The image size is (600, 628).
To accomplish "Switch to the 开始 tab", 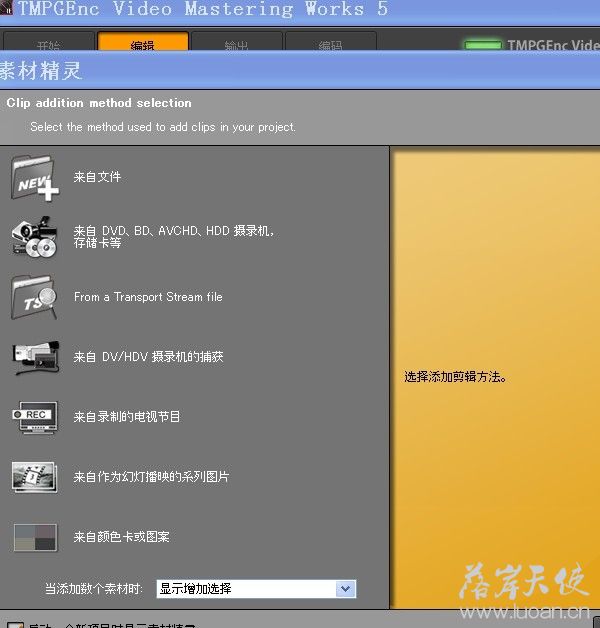I will click(x=49, y=41).
